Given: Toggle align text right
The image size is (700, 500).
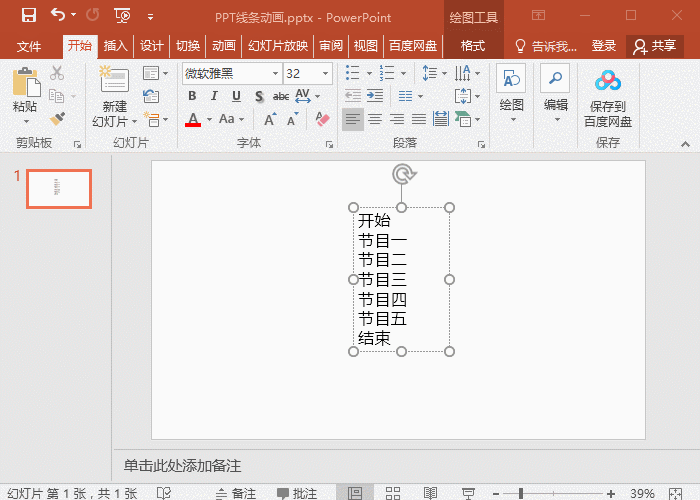Looking at the screenshot, I should 397,119.
